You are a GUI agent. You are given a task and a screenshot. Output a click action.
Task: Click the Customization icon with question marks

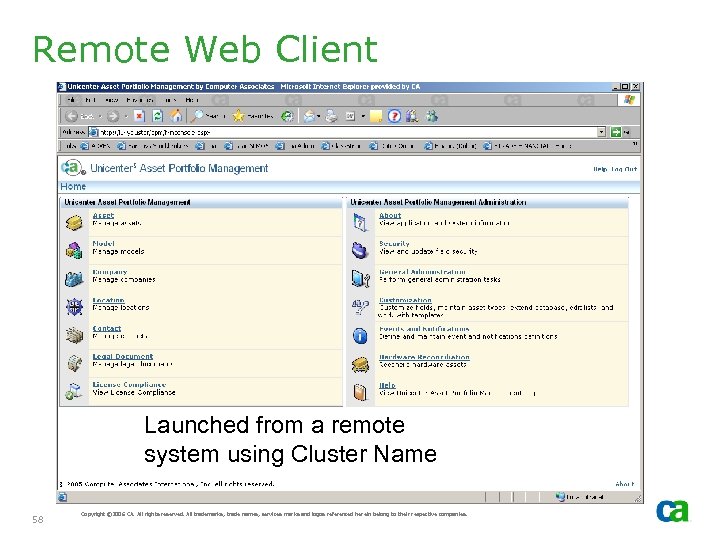click(360, 307)
